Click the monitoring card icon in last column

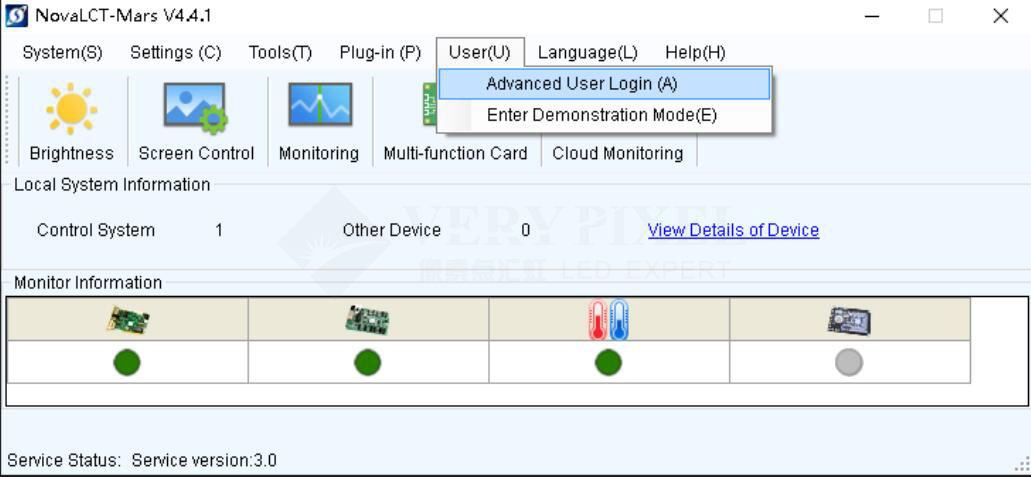pyautogui.click(x=849, y=320)
